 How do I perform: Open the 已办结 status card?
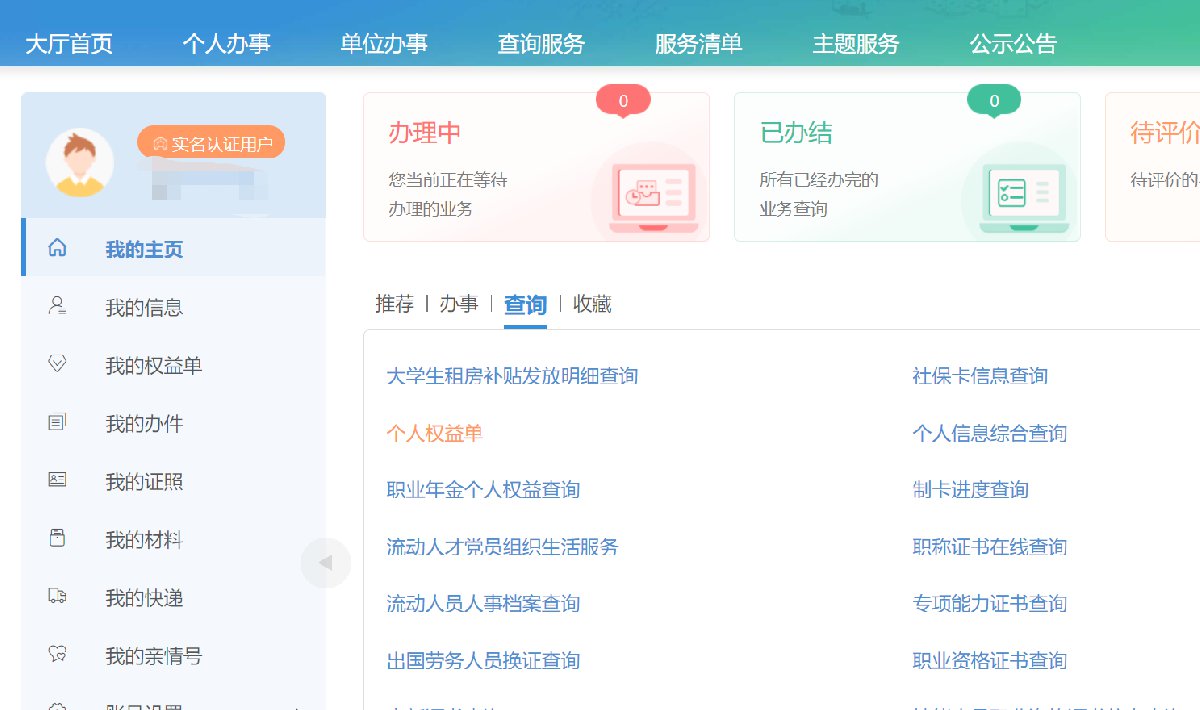[x=907, y=167]
